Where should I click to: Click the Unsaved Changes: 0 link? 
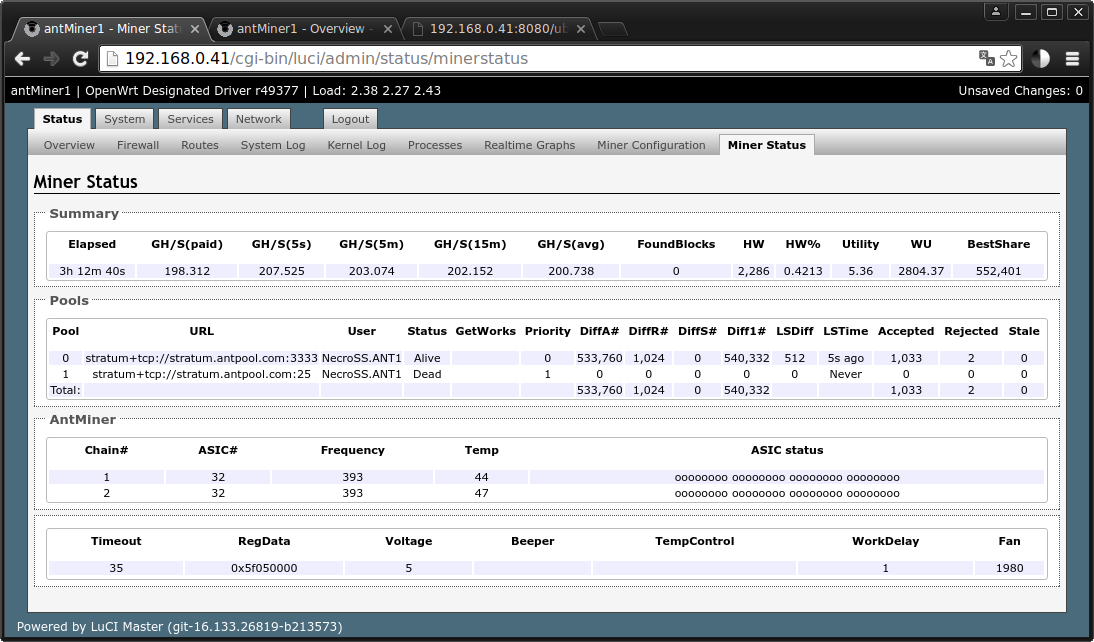[x=1020, y=91]
